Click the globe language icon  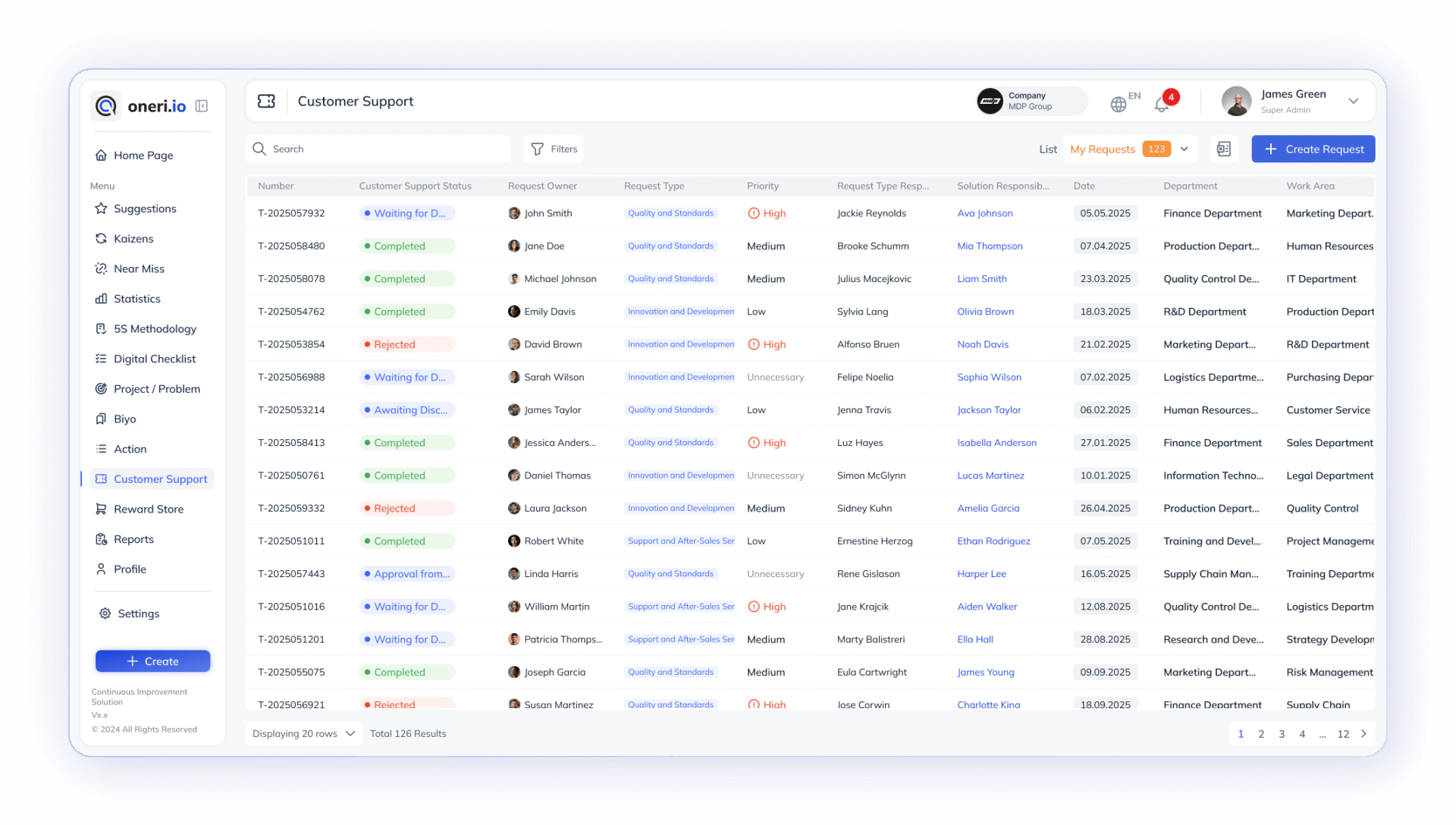1118,105
